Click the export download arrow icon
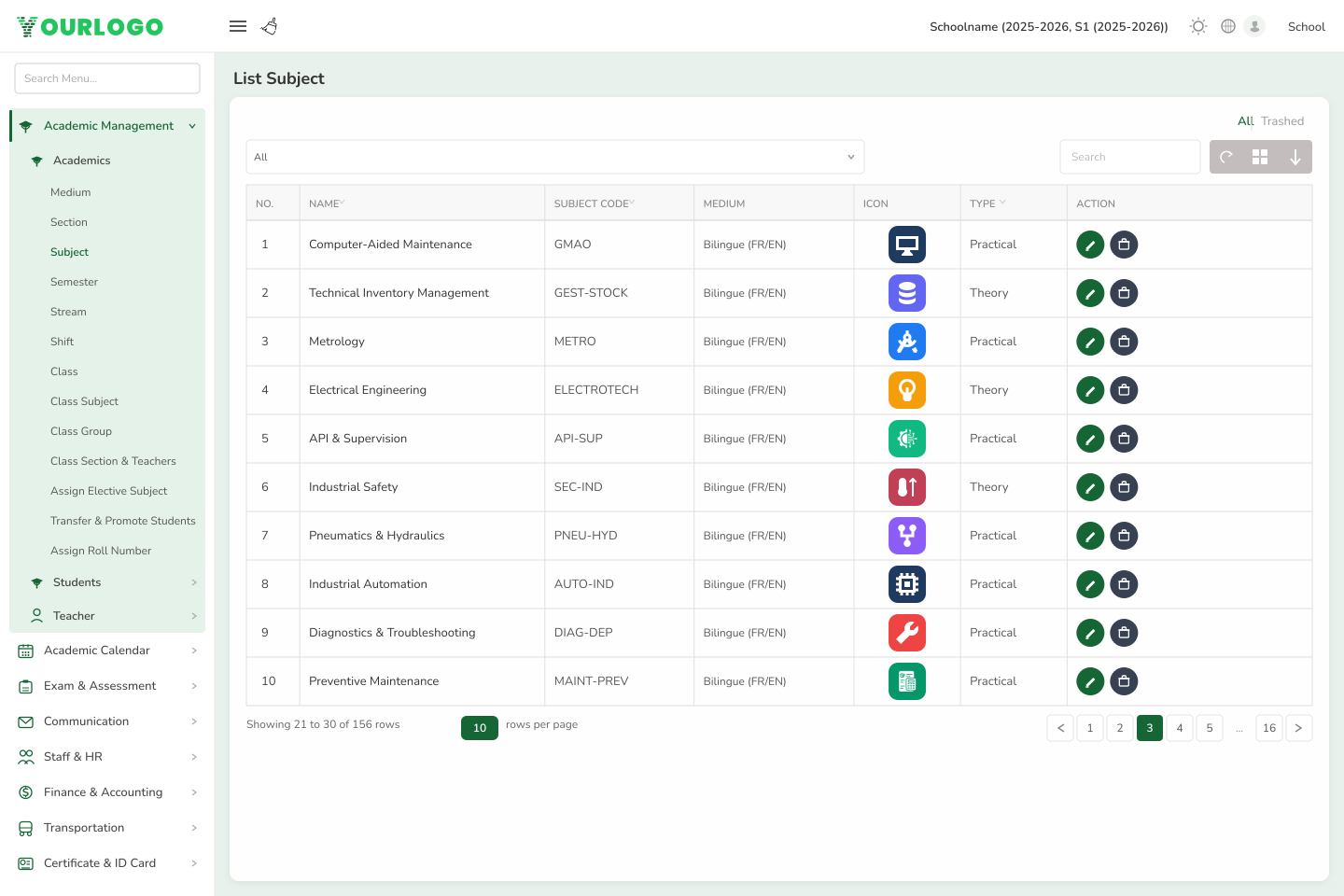This screenshot has height=896, width=1344. [x=1295, y=157]
